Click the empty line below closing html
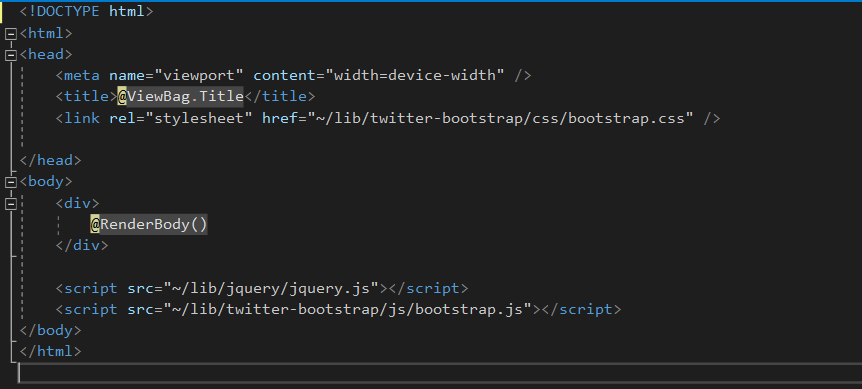Image resolution: width=862 pixels, height=389 pixels. click(x=440, y=373)
